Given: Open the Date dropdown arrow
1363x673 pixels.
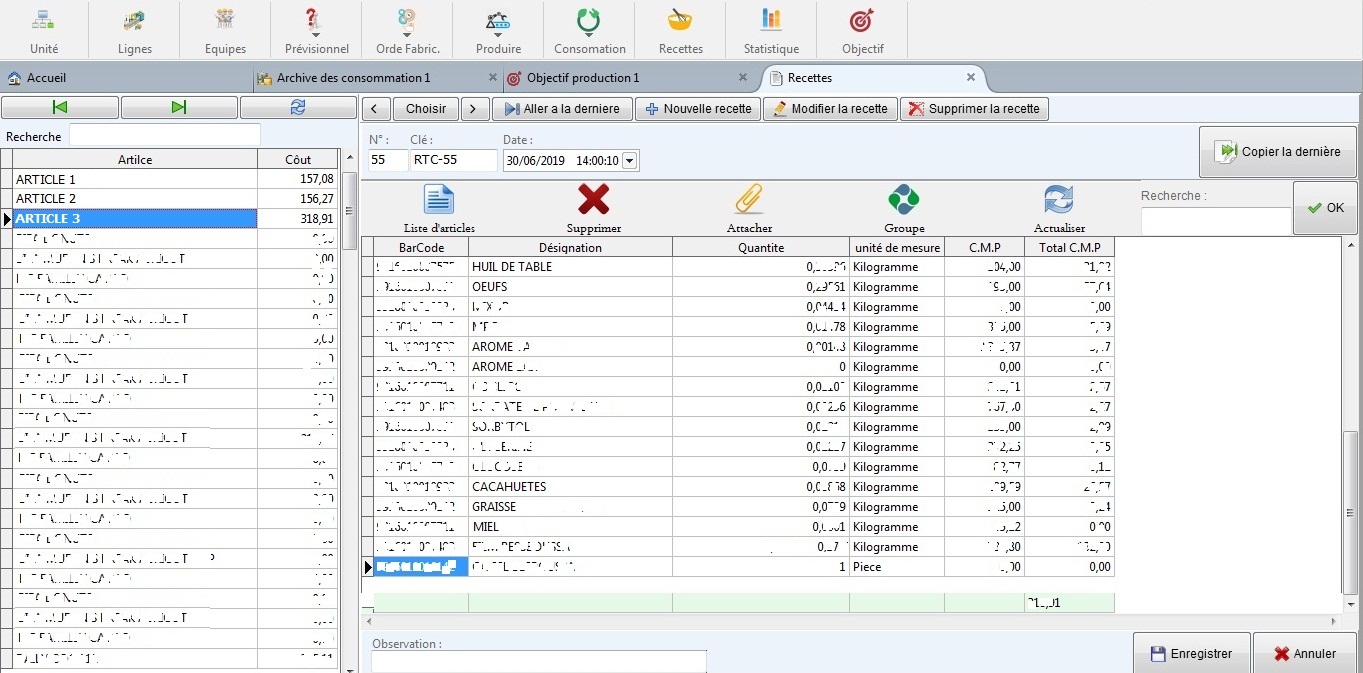Looking at the screenshot, I should point(629,161).
